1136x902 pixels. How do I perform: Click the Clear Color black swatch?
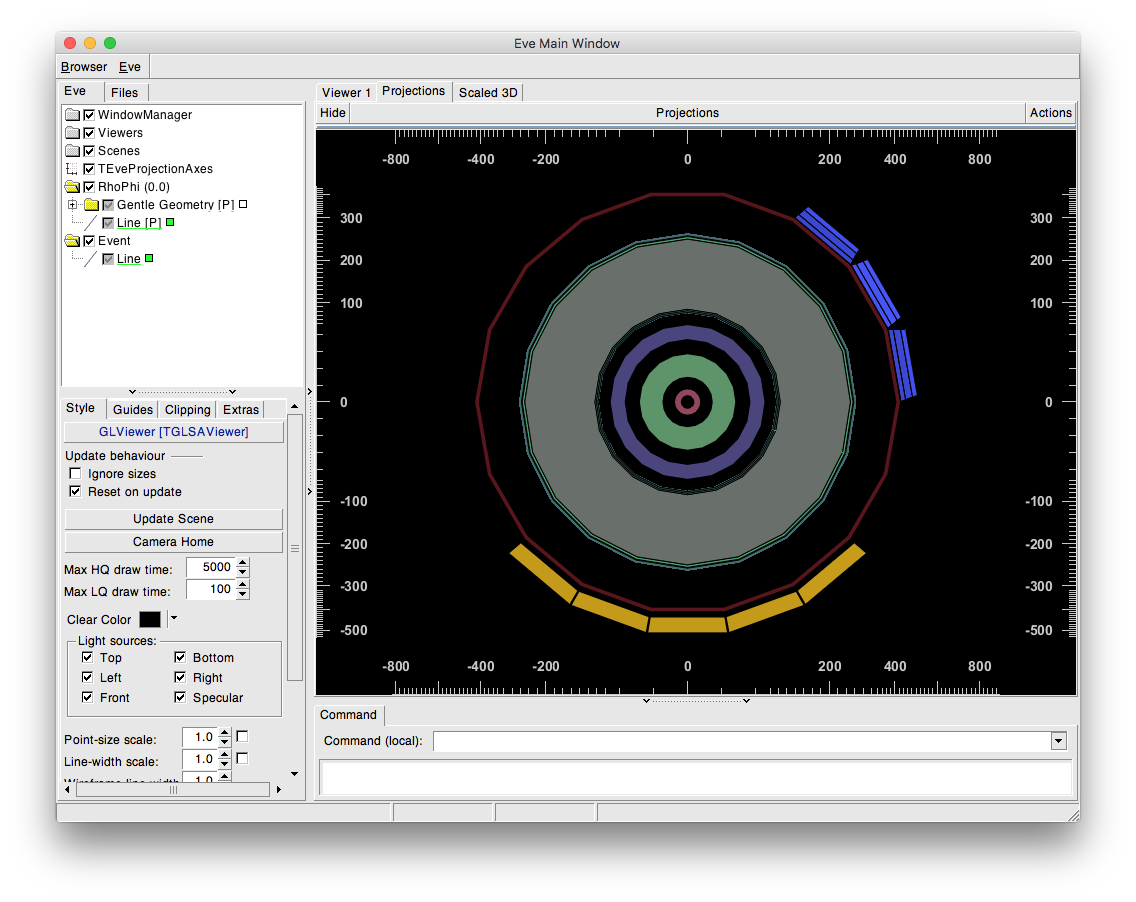[149, 619]
